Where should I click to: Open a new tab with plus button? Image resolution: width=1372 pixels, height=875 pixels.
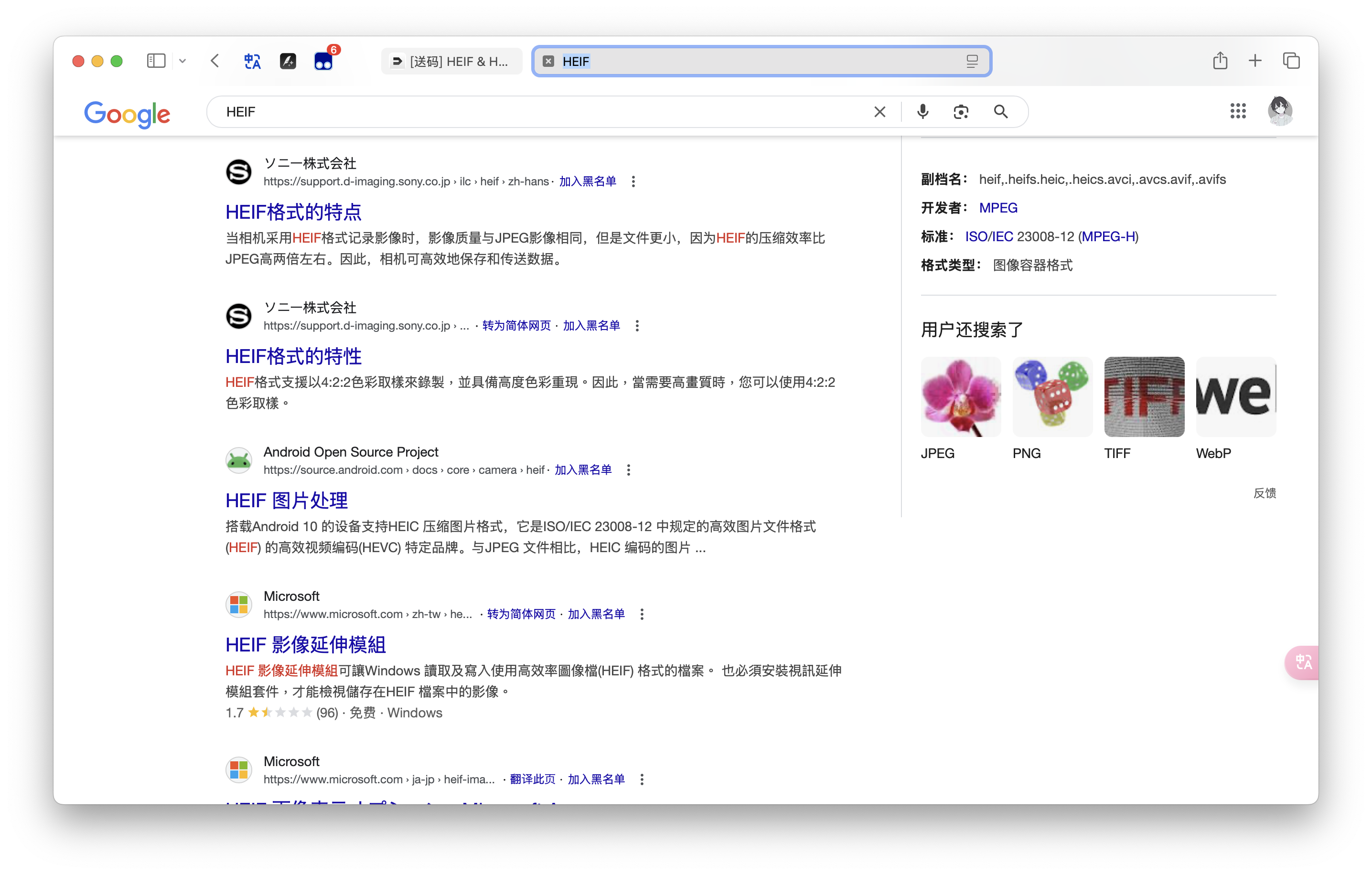[1255, 61]
